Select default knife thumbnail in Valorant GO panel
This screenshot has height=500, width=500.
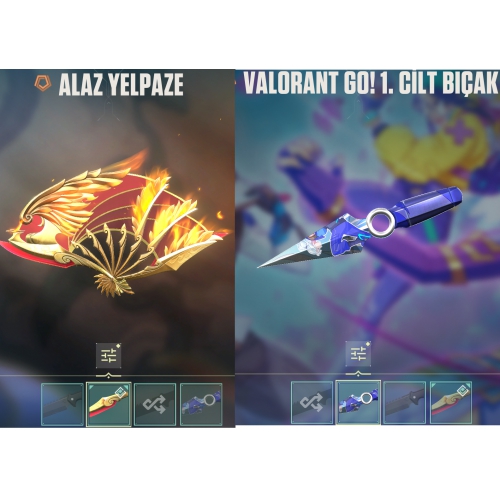tap(404, 402)
